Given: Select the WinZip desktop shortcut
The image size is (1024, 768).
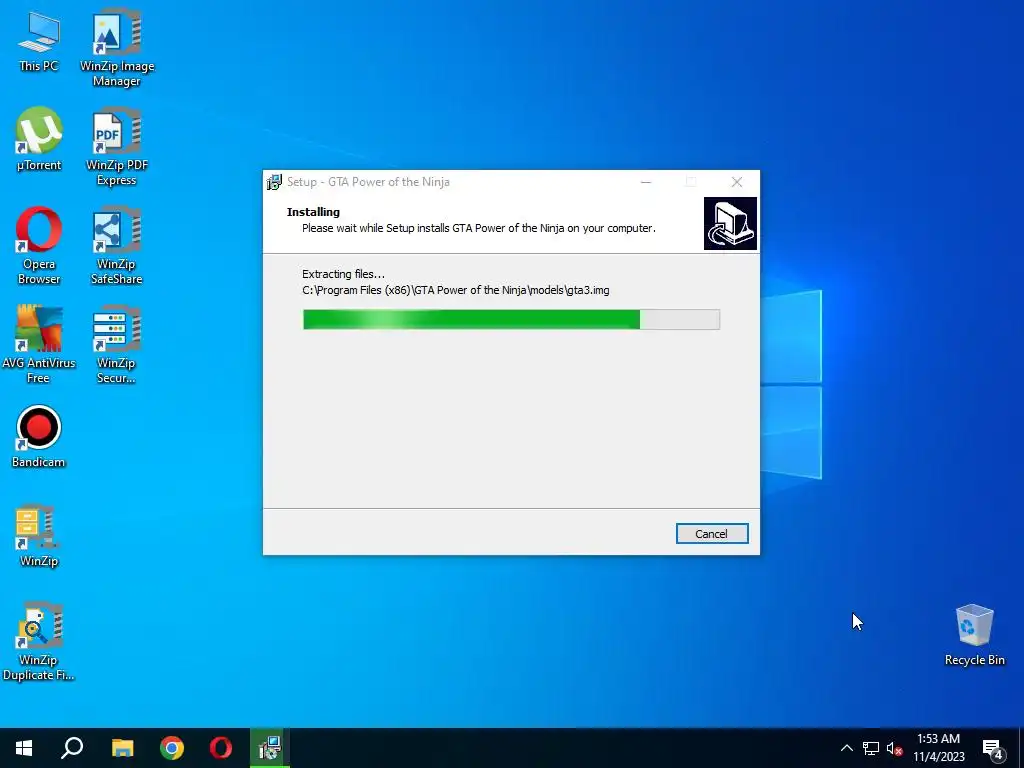Looking at the screenshot, I should (x=39, y=536).
